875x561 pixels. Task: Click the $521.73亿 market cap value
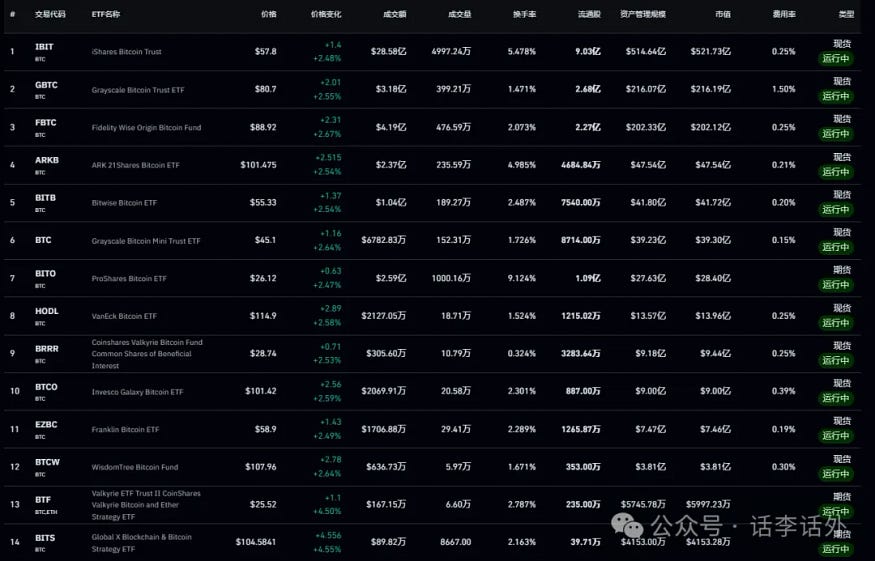coord(710,51)
